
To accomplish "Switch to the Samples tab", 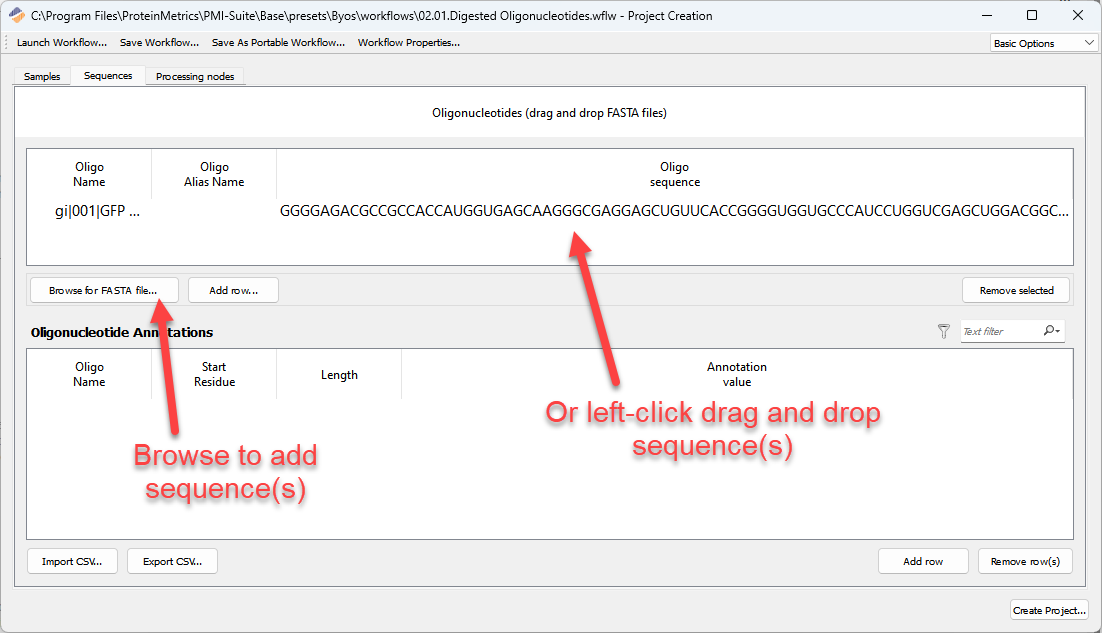I will point(42,77).
